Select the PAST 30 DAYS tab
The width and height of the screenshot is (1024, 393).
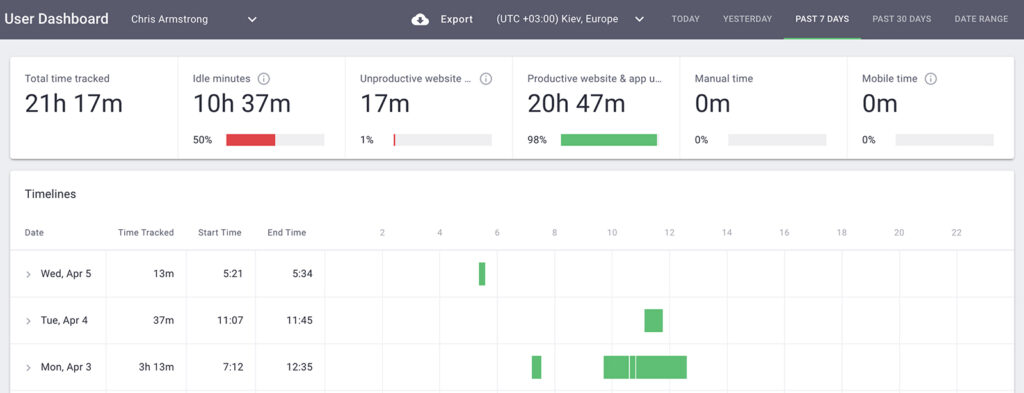tap(902, 19)
